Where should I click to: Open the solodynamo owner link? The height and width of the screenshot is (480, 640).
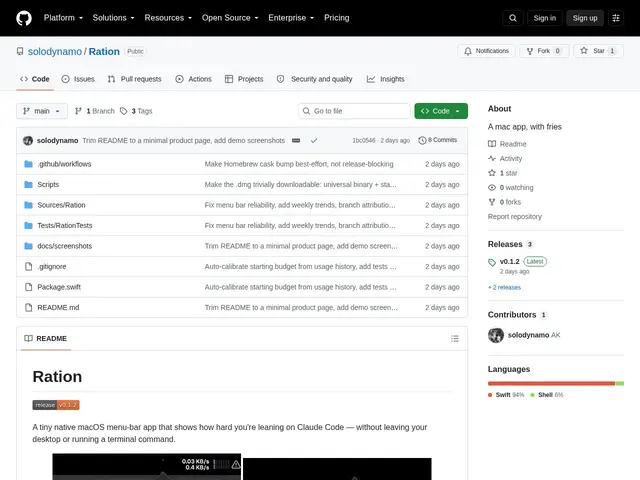click(55, 51)
